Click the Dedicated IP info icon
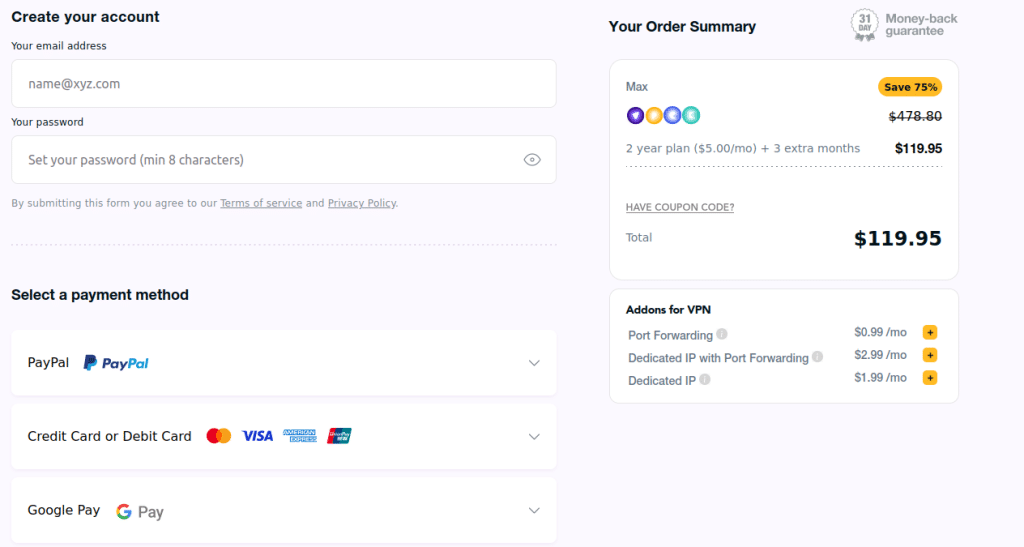The height and width of the screenshot is (547, 1024). (x=705, y=380)
